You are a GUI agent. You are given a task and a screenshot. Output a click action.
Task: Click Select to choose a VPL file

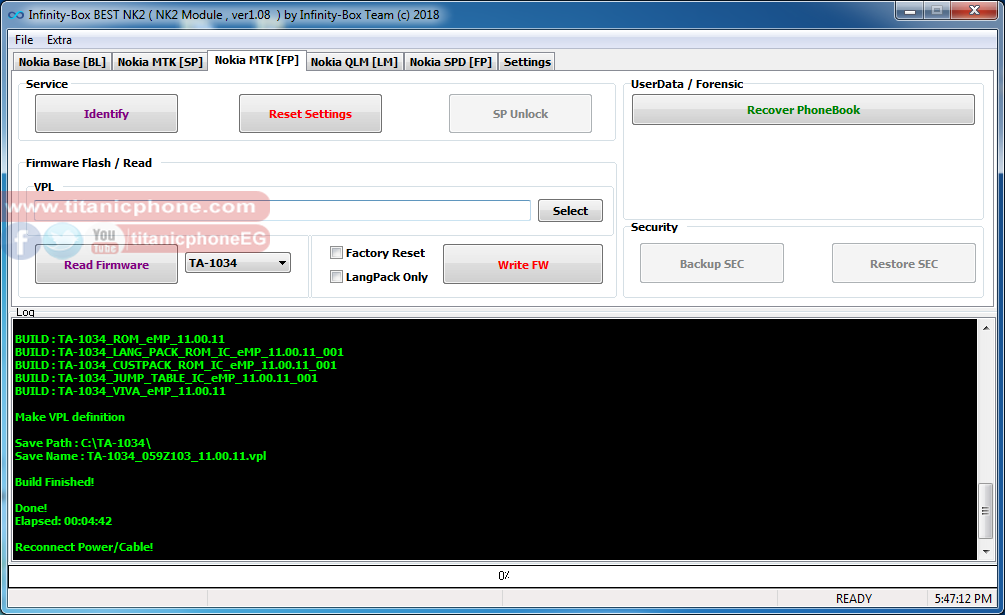pyautogui.click(x=570, y=211)
